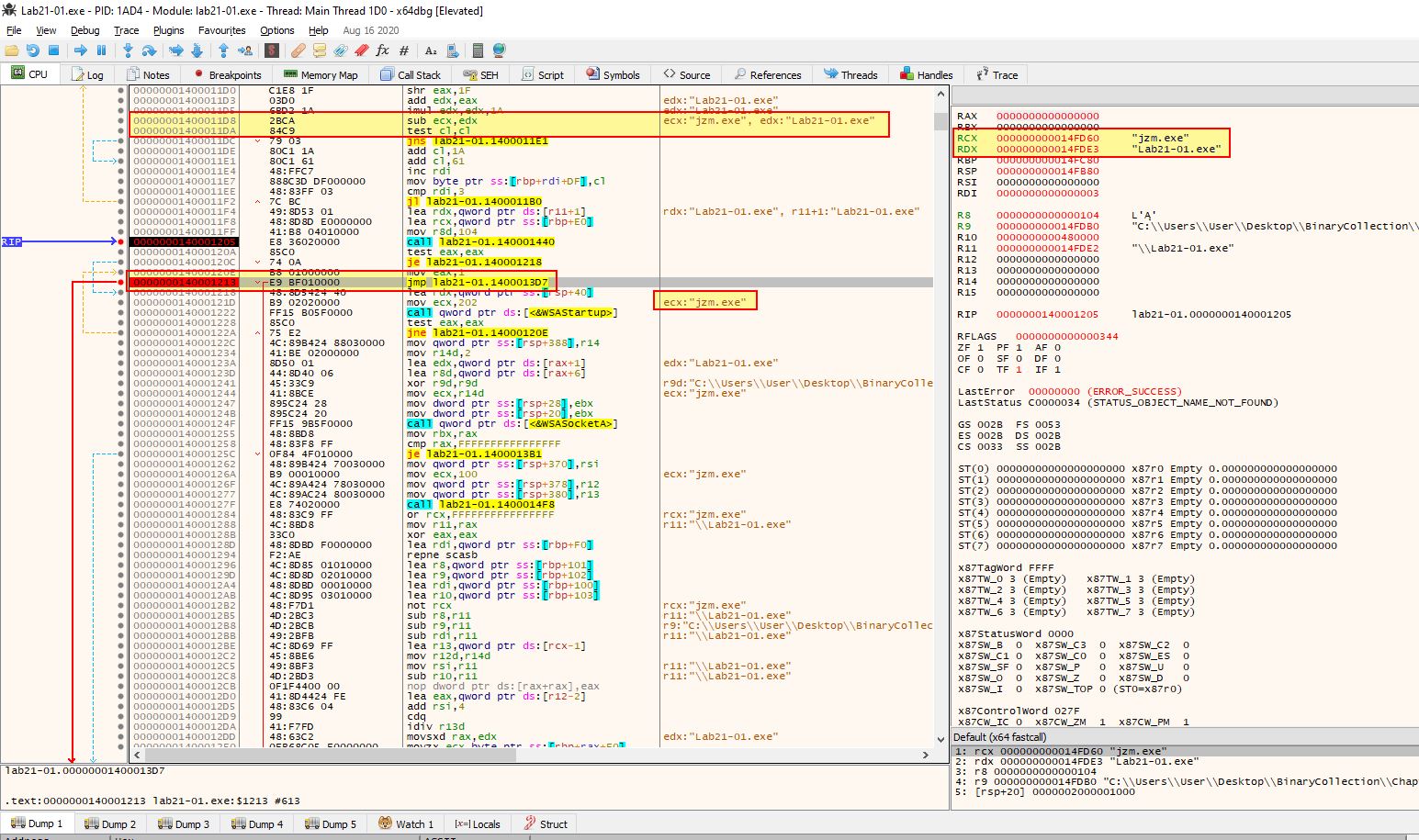Switch to the SEH tab

[480, 74]
